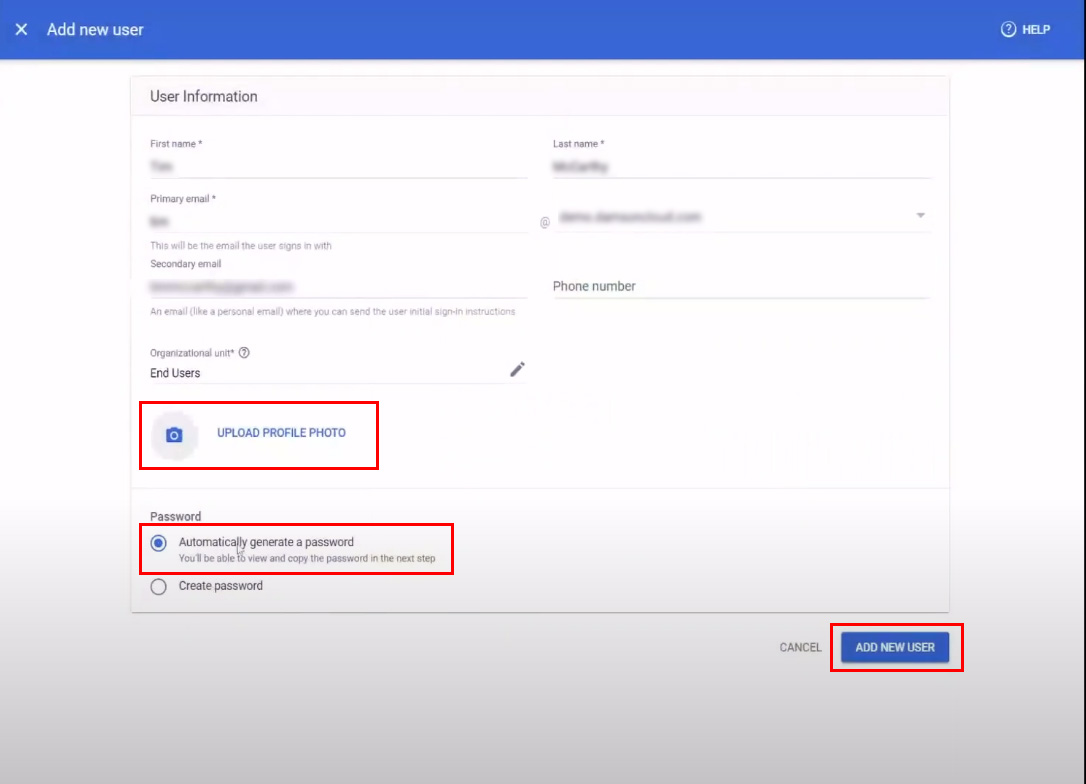Click the ADD NEW USER button

[894, 647]
